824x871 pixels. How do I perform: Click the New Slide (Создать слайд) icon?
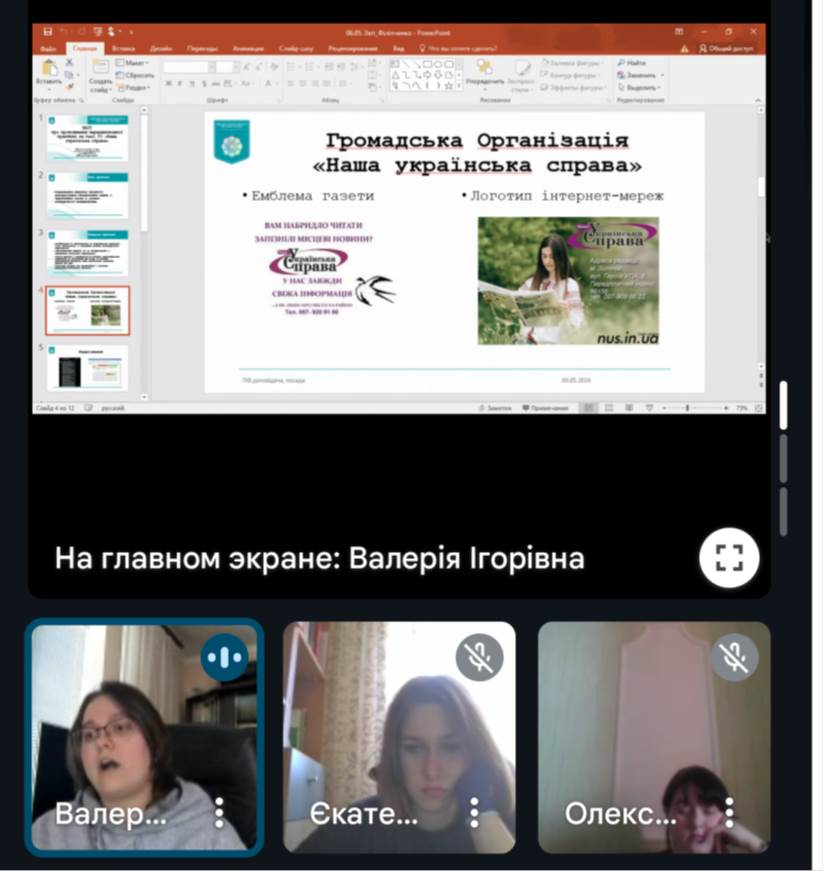(x=100, y=68)
